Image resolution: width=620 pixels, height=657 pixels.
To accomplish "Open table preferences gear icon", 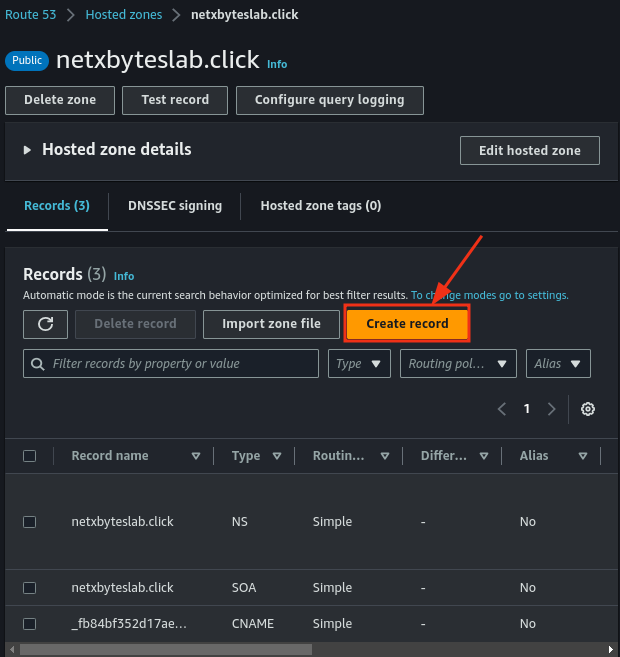I will click(588, 409).
